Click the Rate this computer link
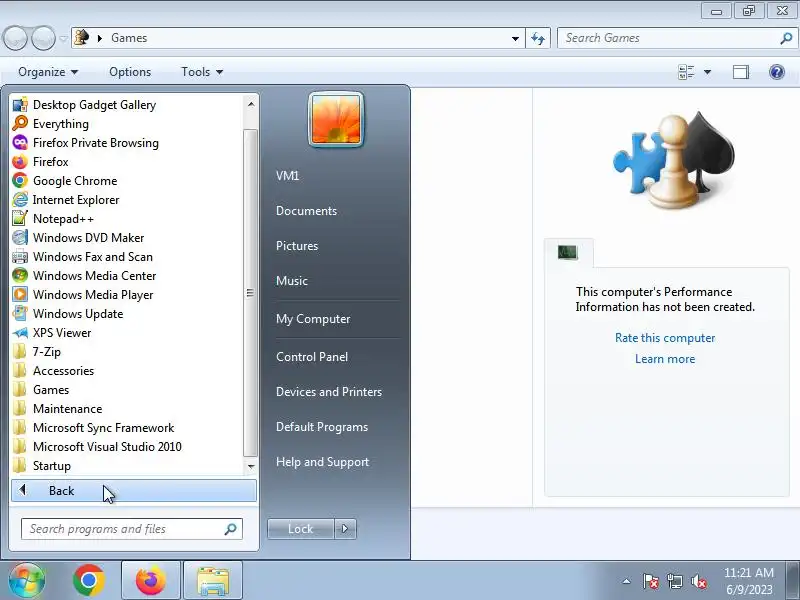 click(x=665, y=338)
